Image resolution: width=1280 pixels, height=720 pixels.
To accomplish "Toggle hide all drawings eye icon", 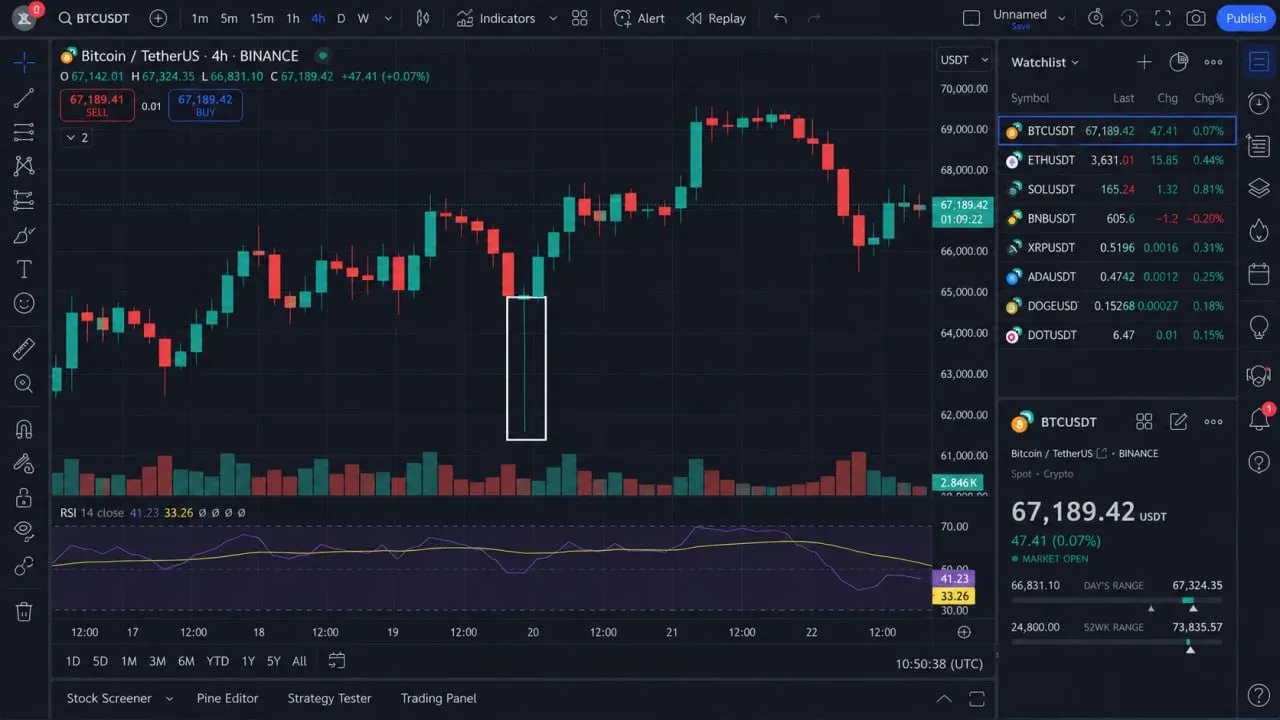I will click(x=24, y=531).
